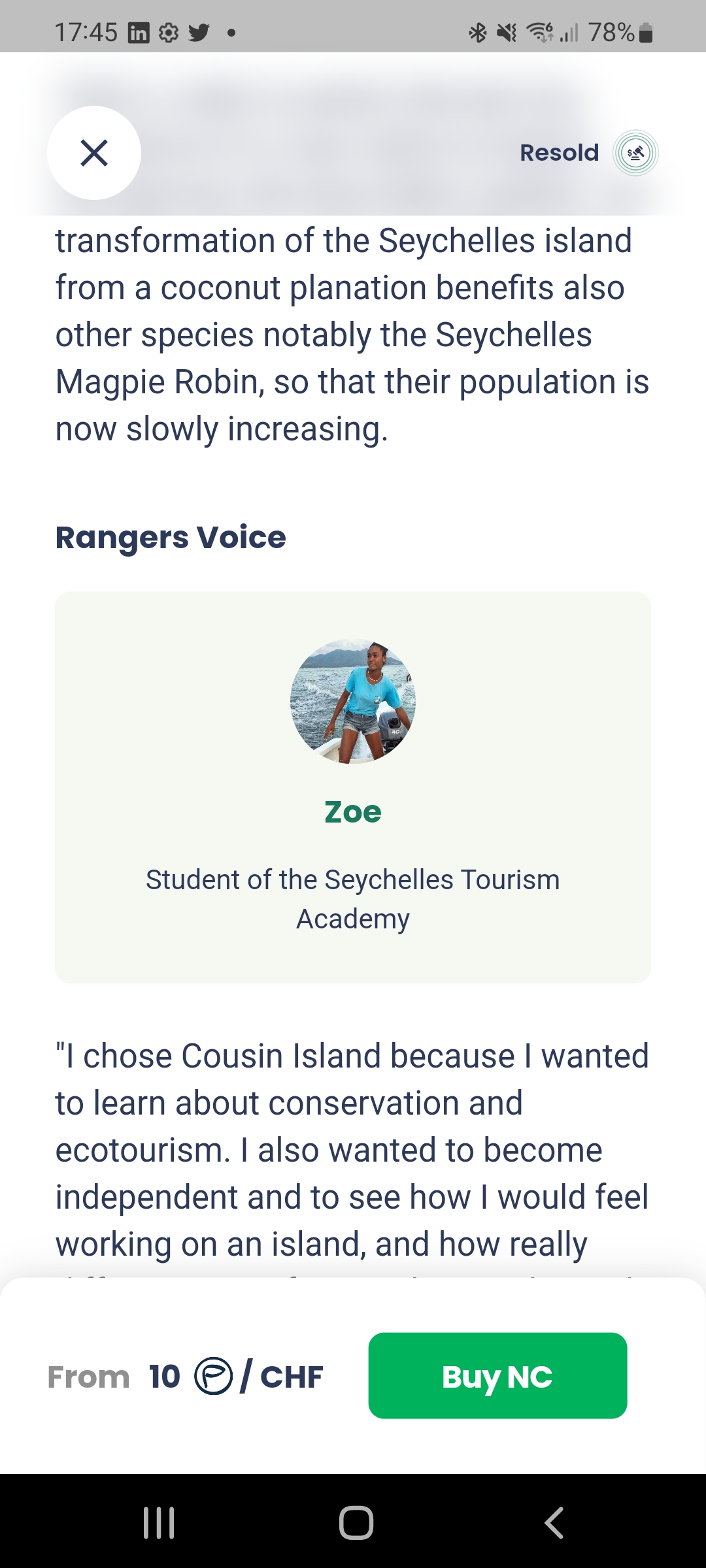The image size is (706, 1568).
Task: Tap the Resold label
Action: click(x=559, y=153)
